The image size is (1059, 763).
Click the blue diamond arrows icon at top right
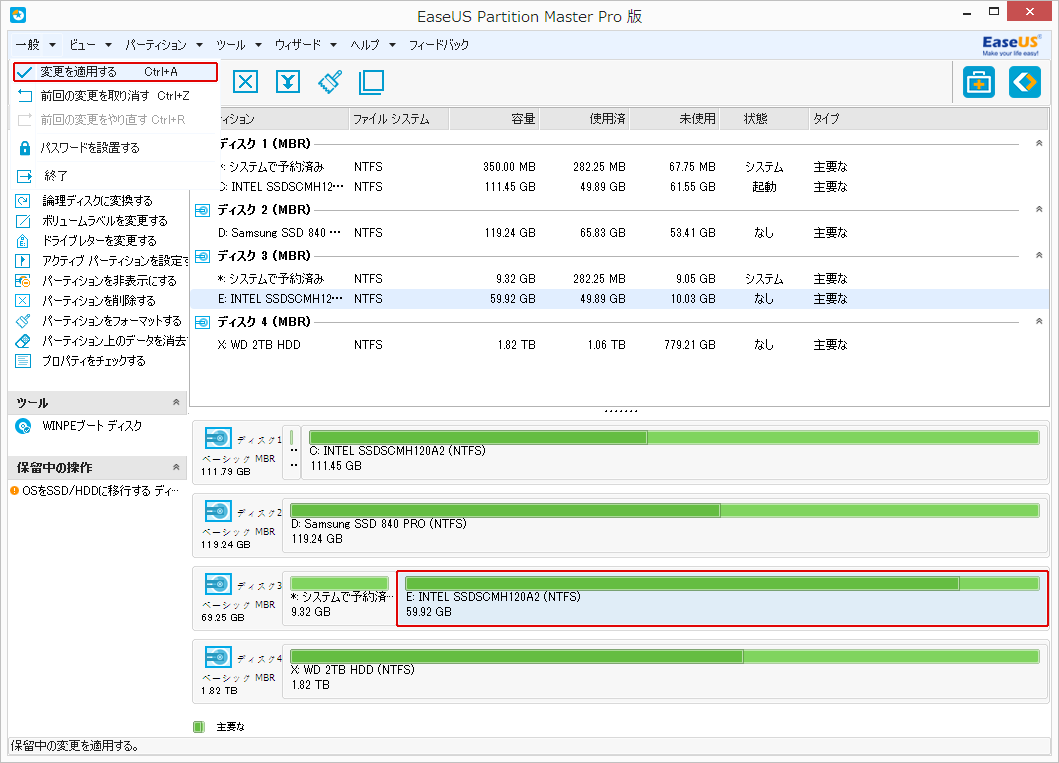click(x=1025, y=82)
